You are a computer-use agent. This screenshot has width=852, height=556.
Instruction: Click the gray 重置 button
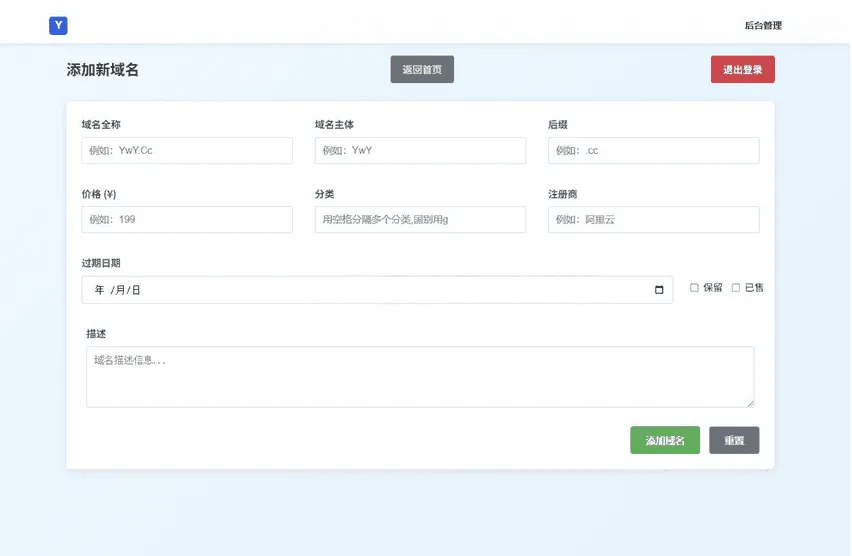tap(734, 440)
